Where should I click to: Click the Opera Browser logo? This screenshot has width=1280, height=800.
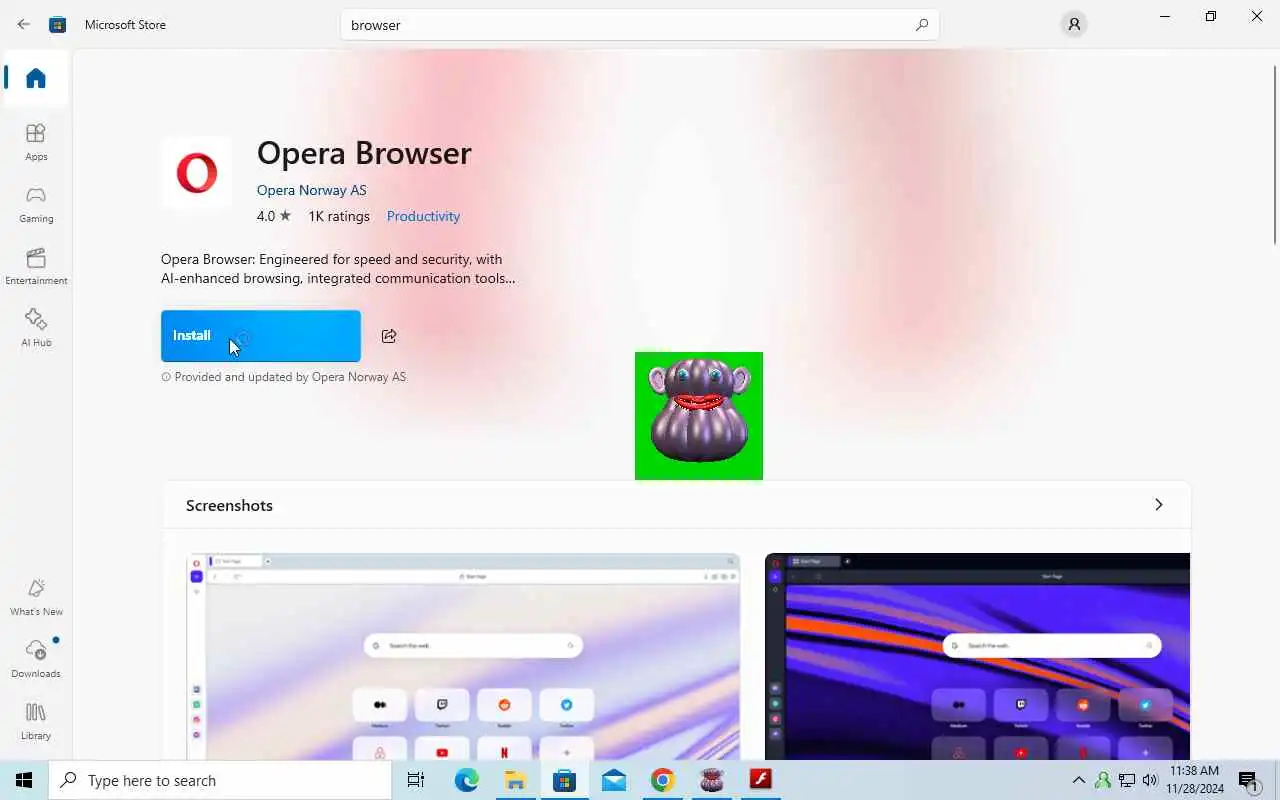(197, 173)
